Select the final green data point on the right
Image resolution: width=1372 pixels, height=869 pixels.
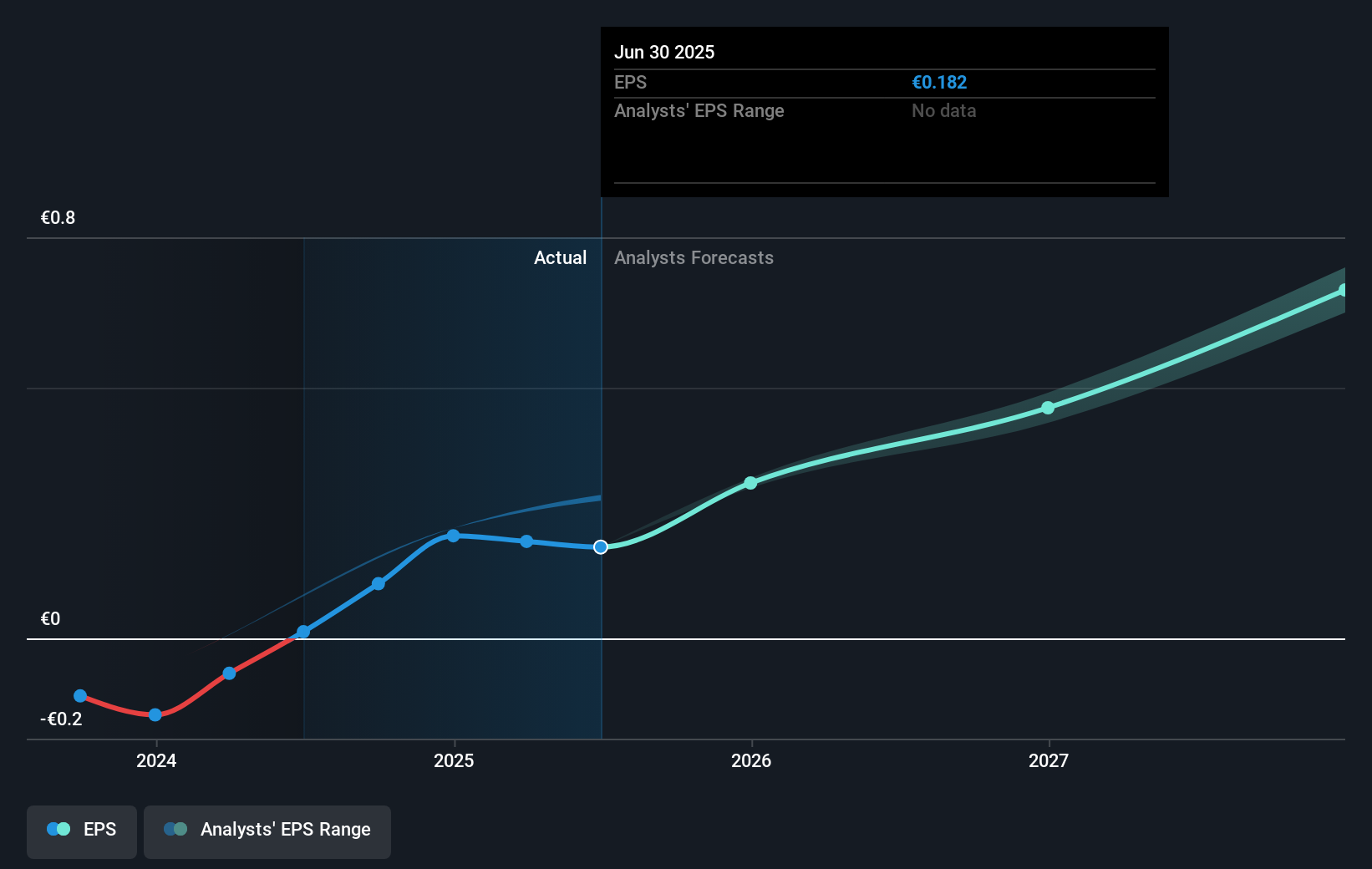[1344, 290]
